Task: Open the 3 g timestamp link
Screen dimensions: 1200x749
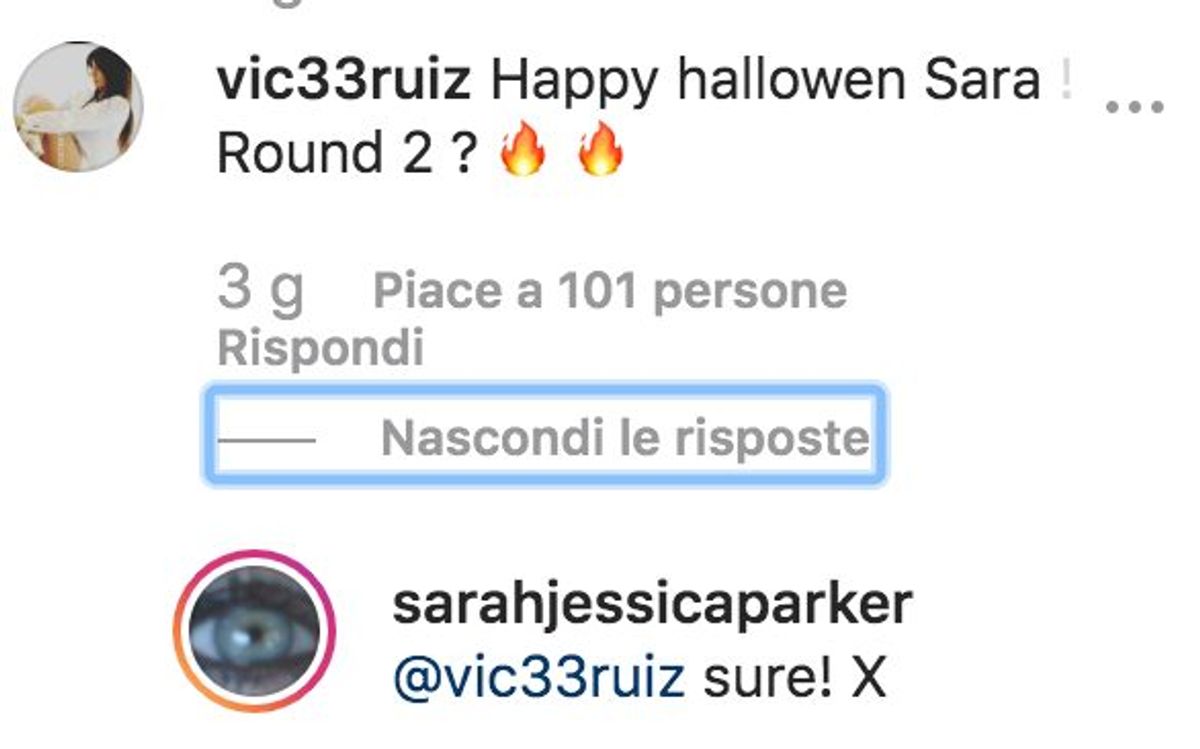Action: coord(260,290)
